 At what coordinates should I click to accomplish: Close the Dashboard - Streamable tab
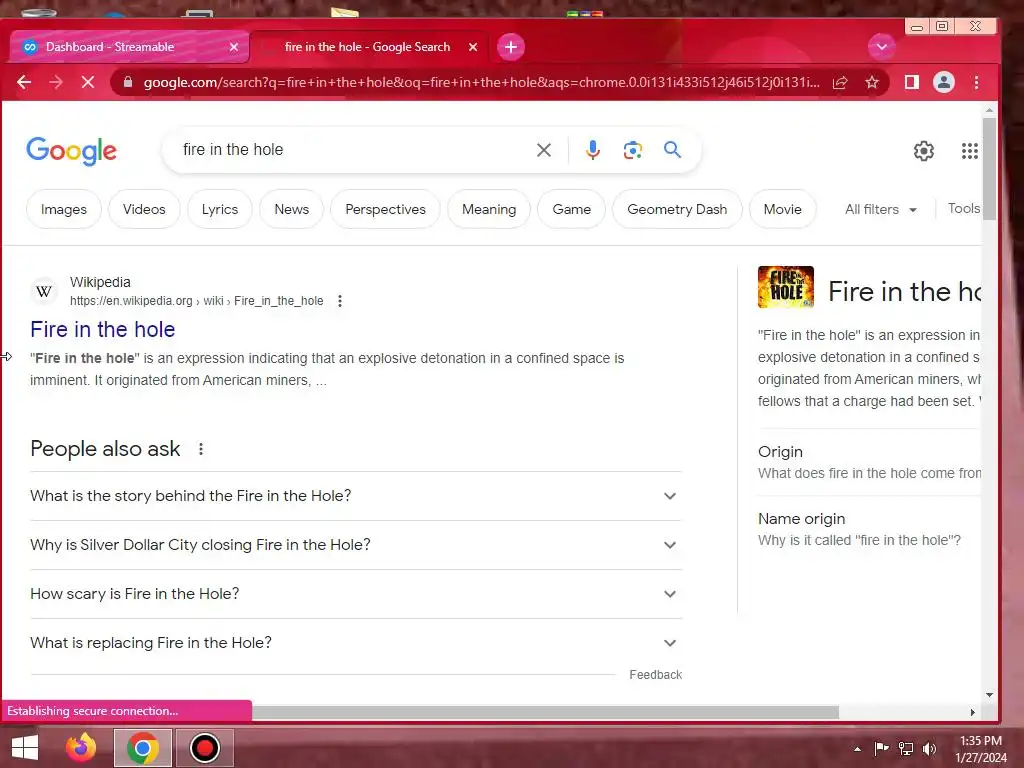click(234, 47)
